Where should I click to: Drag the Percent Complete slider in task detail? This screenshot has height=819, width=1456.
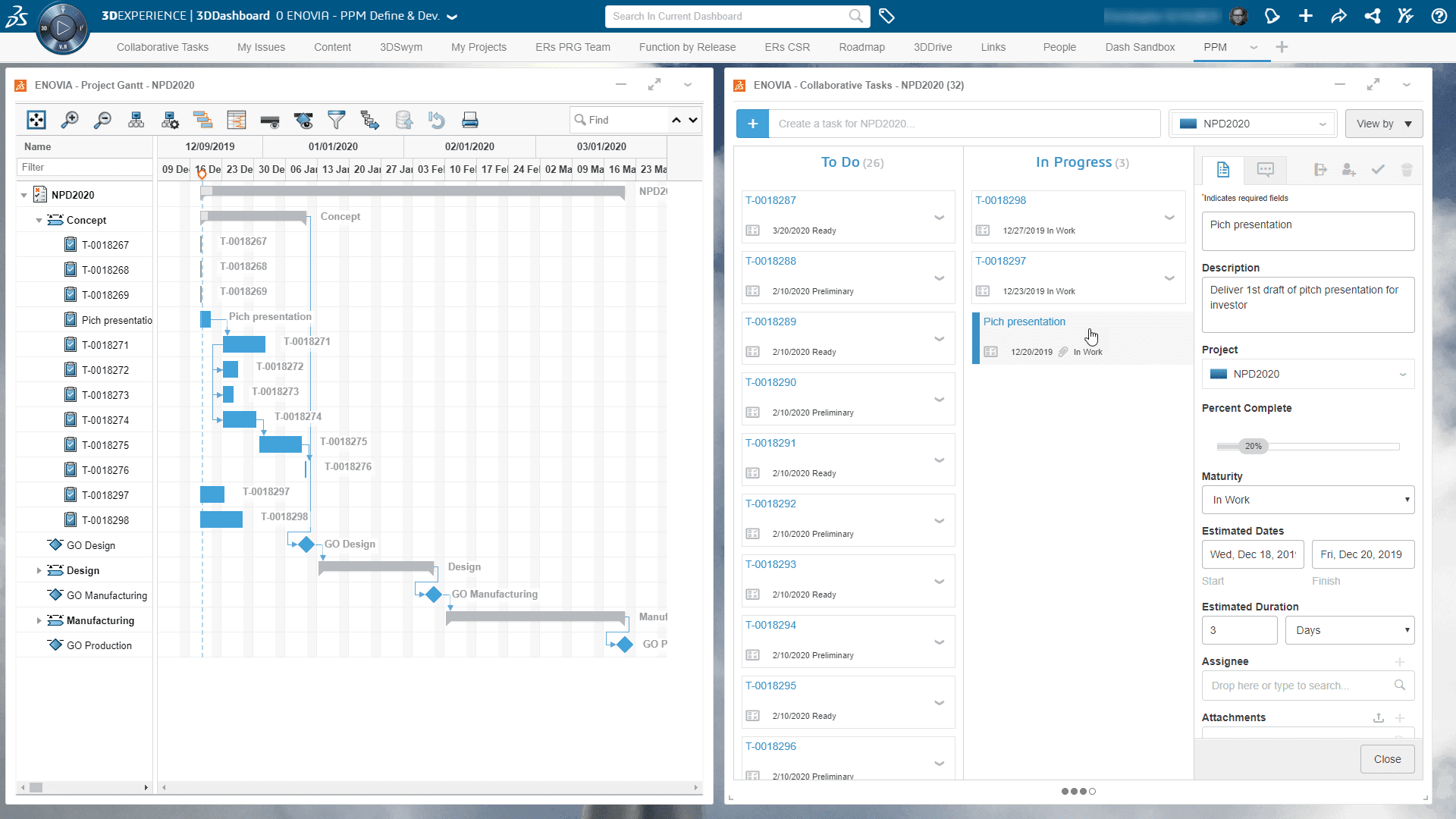click(1252, 446)
